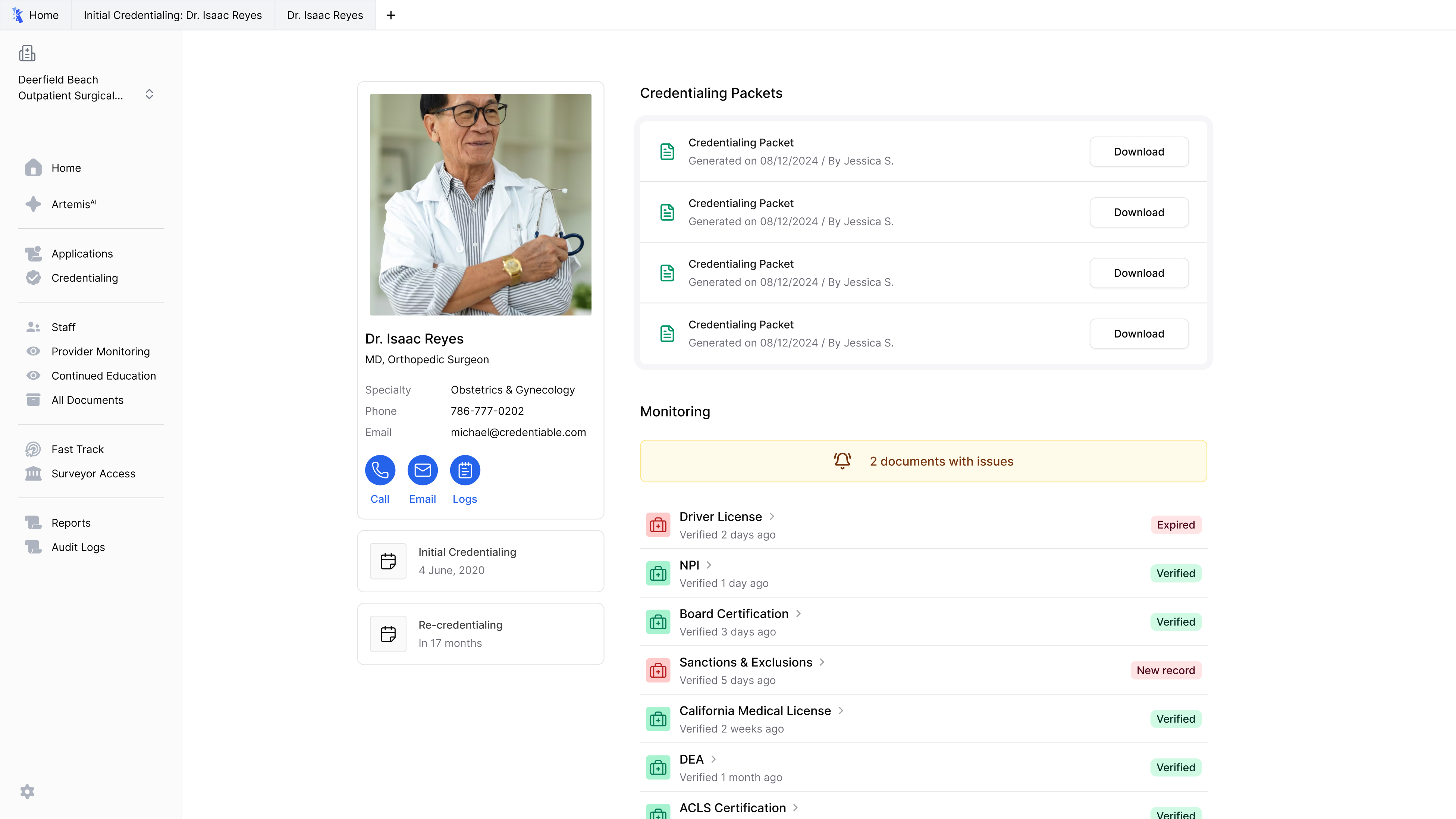This screenshot has width=1456, height=819.
Task: Click the bell alert icon
Action: coord(842,461)
